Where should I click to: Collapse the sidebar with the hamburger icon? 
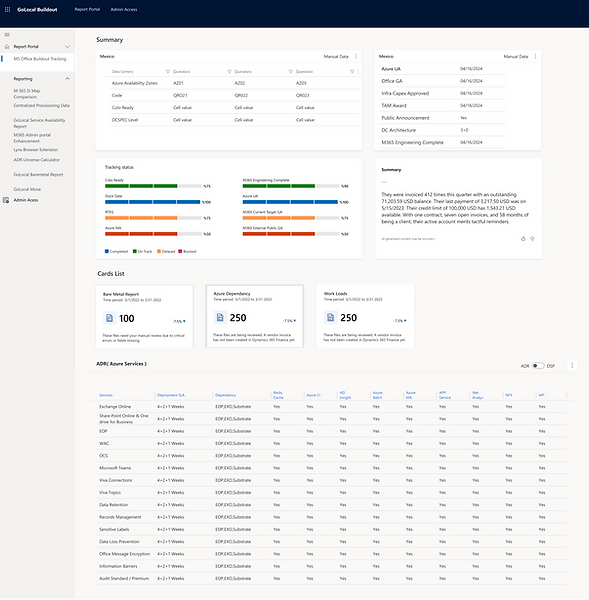(7, 35)
